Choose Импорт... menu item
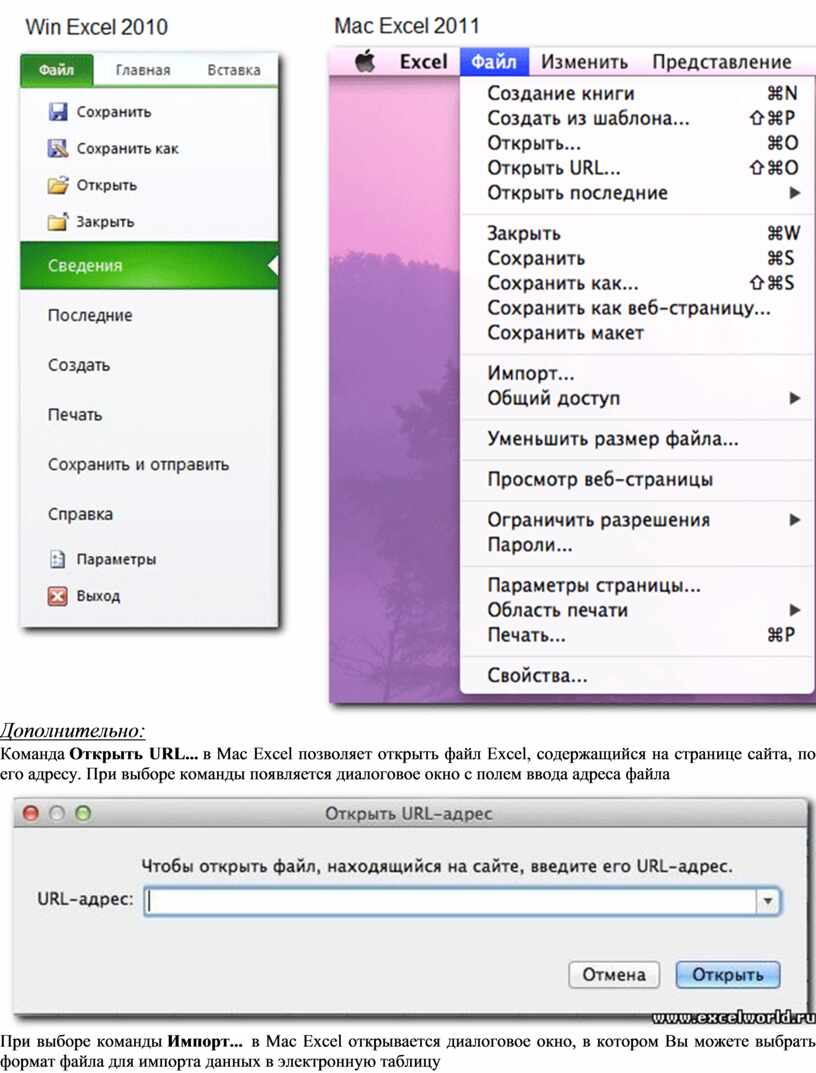Viewport: 816px width, 1073px height. (637, 373)
